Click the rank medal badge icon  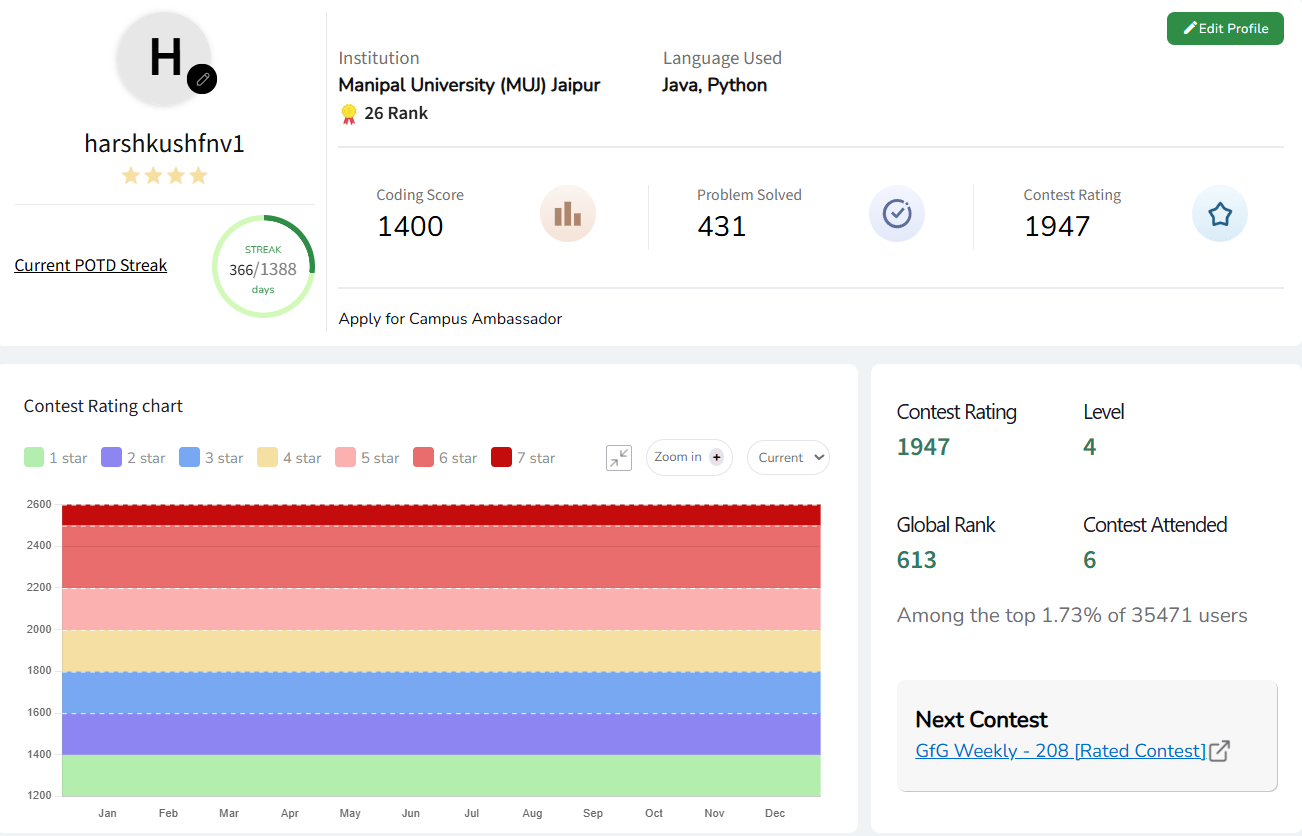coord(348,114)
